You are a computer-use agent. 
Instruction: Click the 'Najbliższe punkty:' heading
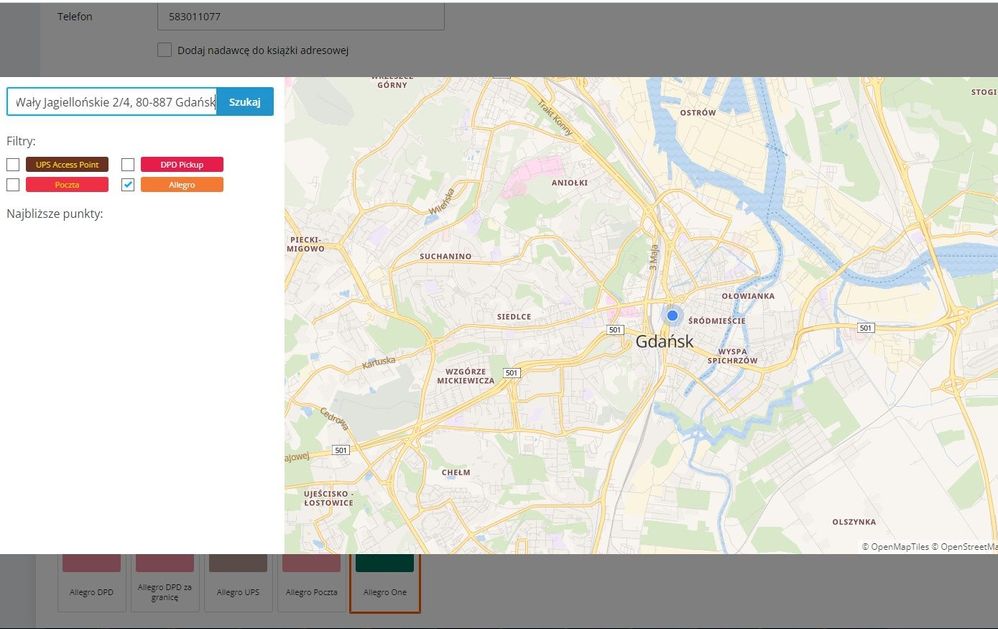(55, 214)
